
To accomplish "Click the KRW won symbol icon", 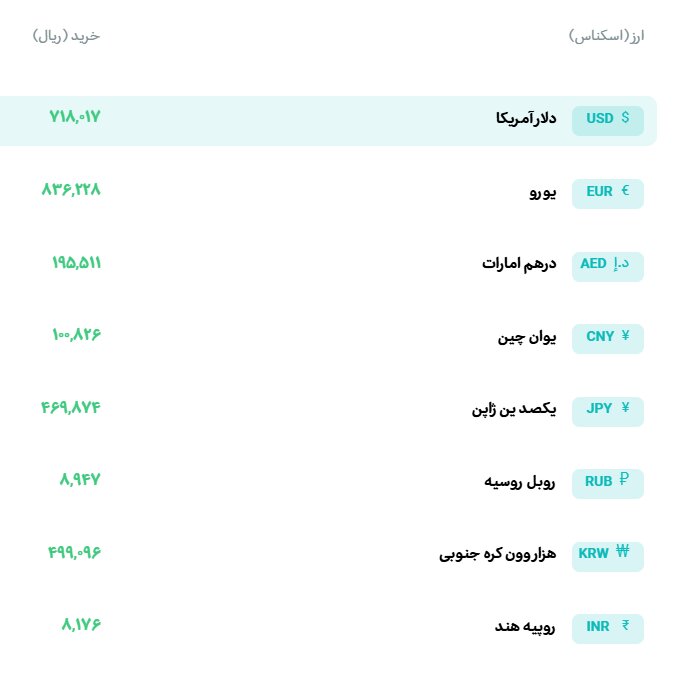I will click(623, 552).
